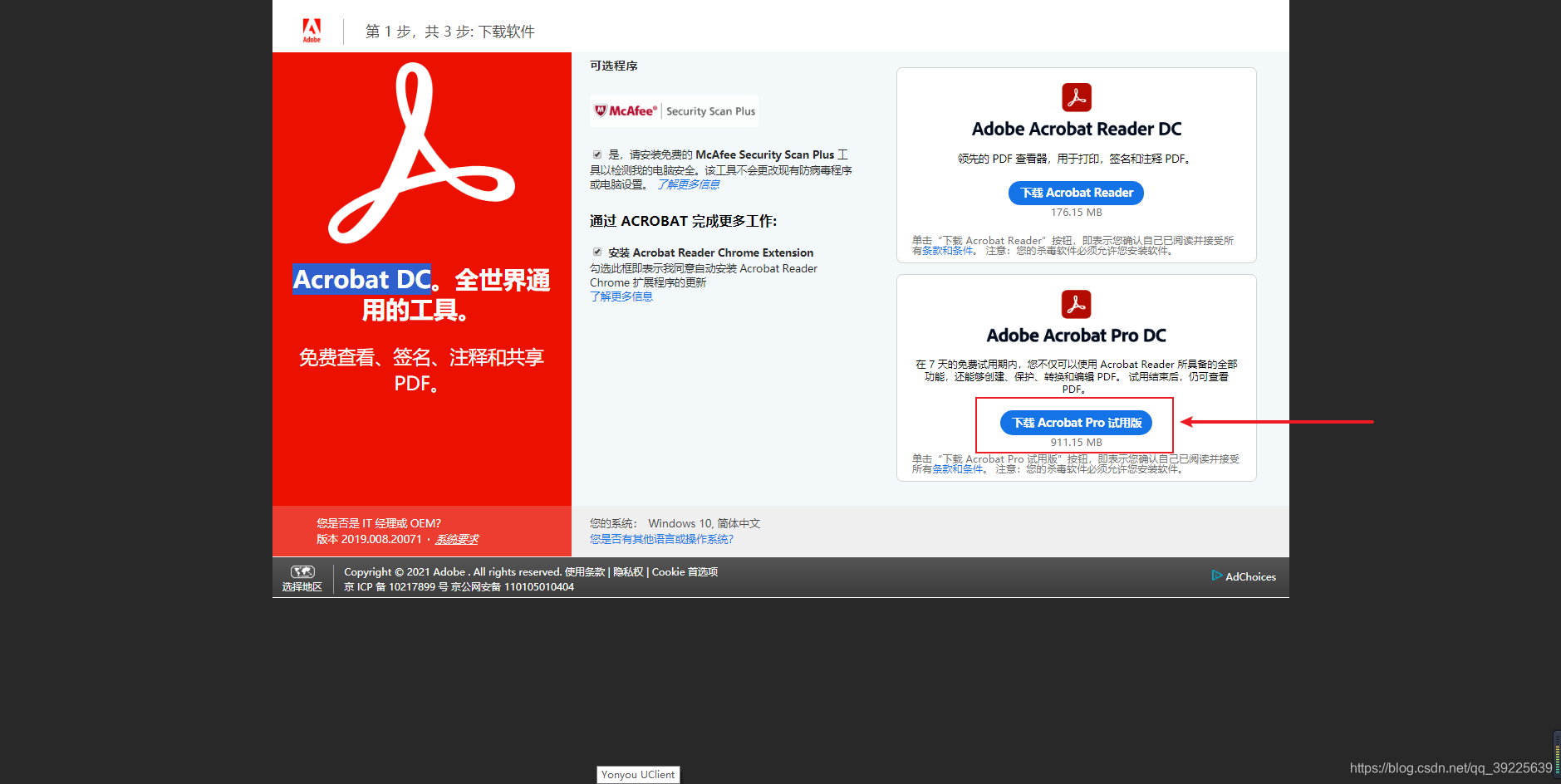
Task: Click the highlighted Acrobat DC text
Action: click(x=362, y=280)
